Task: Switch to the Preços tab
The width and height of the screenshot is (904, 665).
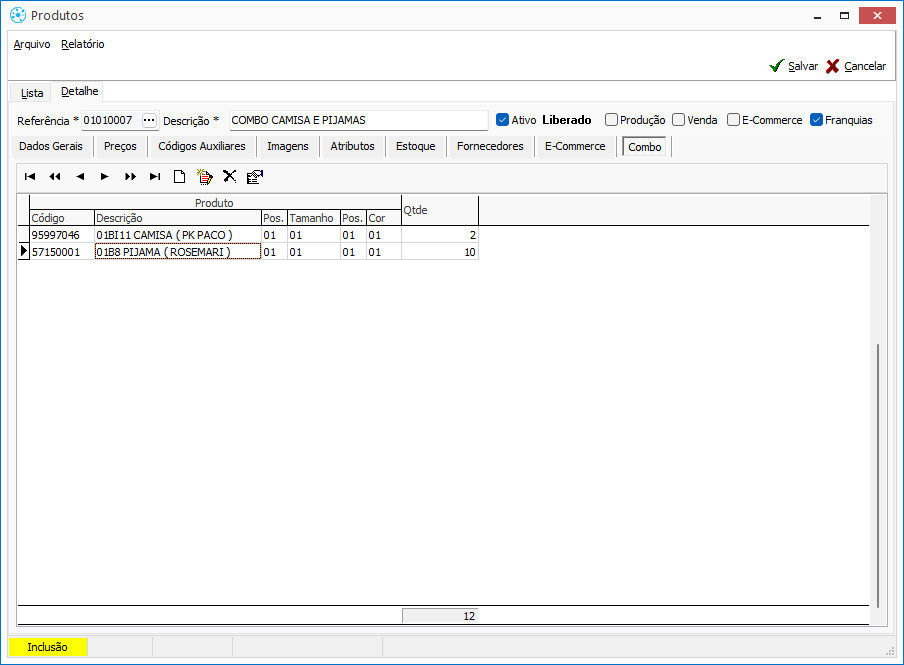Action: pos(120,146)
